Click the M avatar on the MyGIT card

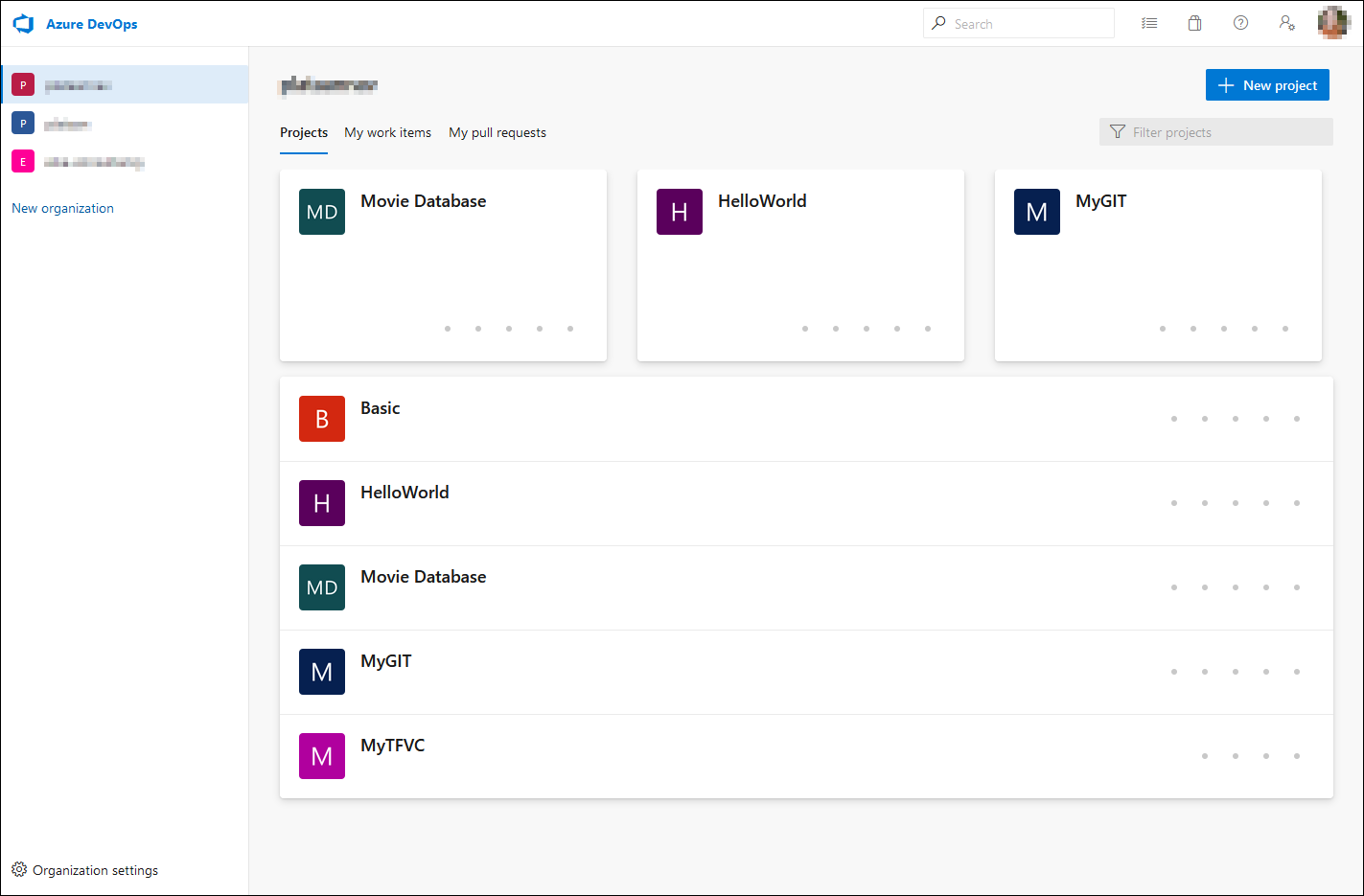(x=1037, y=212)
